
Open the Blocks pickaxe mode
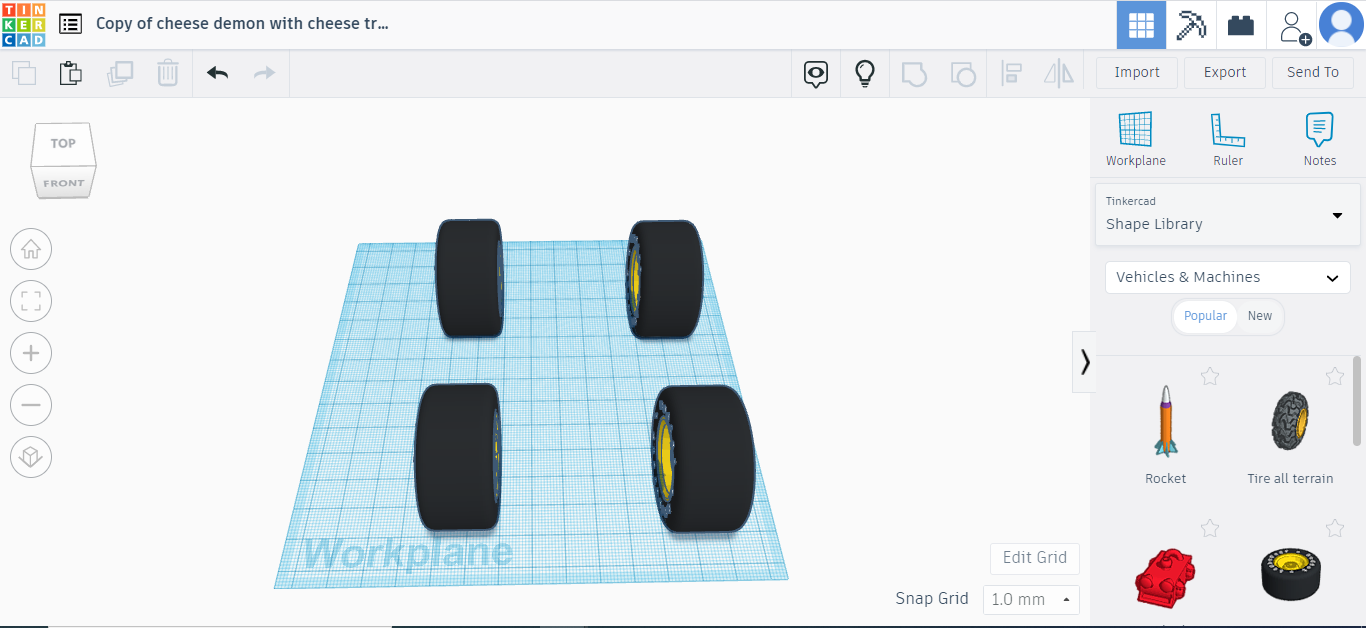(1191, 25)
